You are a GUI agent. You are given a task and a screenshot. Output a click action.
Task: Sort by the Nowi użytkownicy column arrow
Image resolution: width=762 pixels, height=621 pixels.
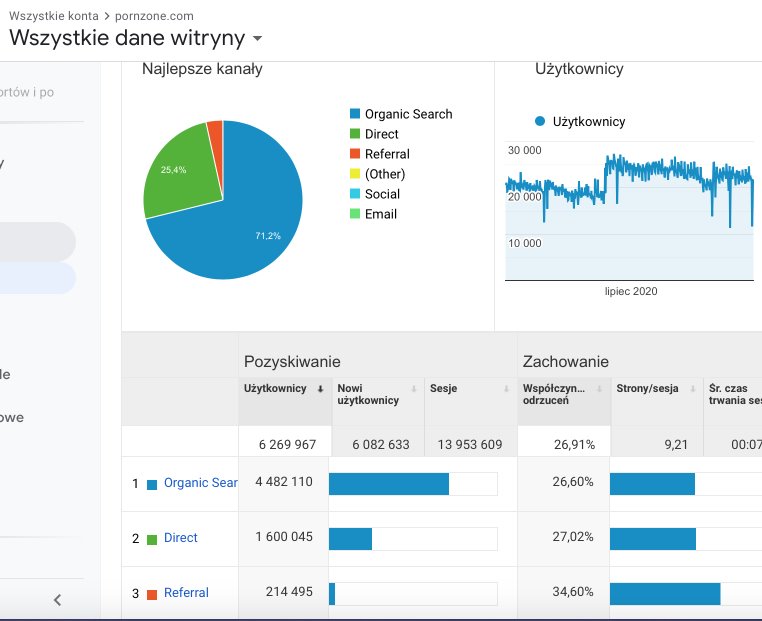tap(413, 389)
